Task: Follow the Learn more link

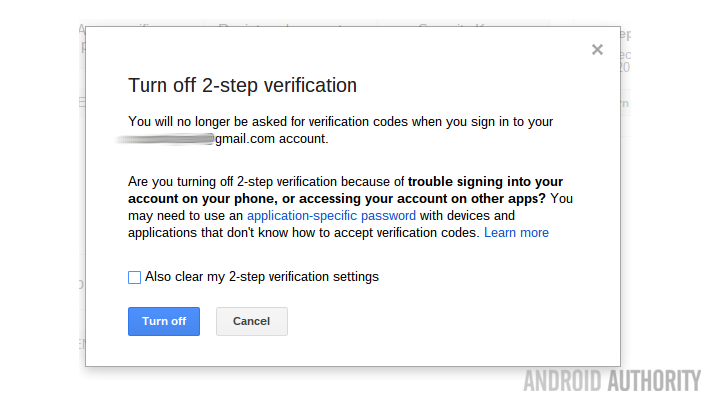Action: (516, 233)
